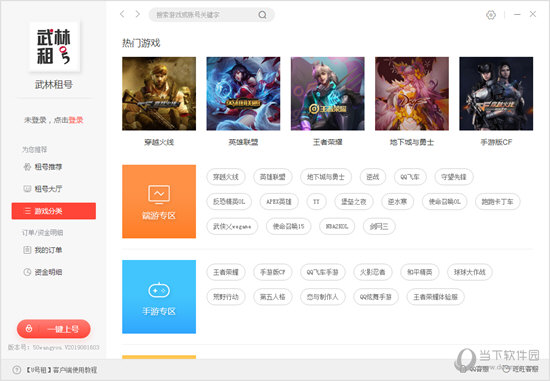Open 在线客服 in the bottom bar
This screenshot has height=381, width=550.
click(x=521, y=369)
